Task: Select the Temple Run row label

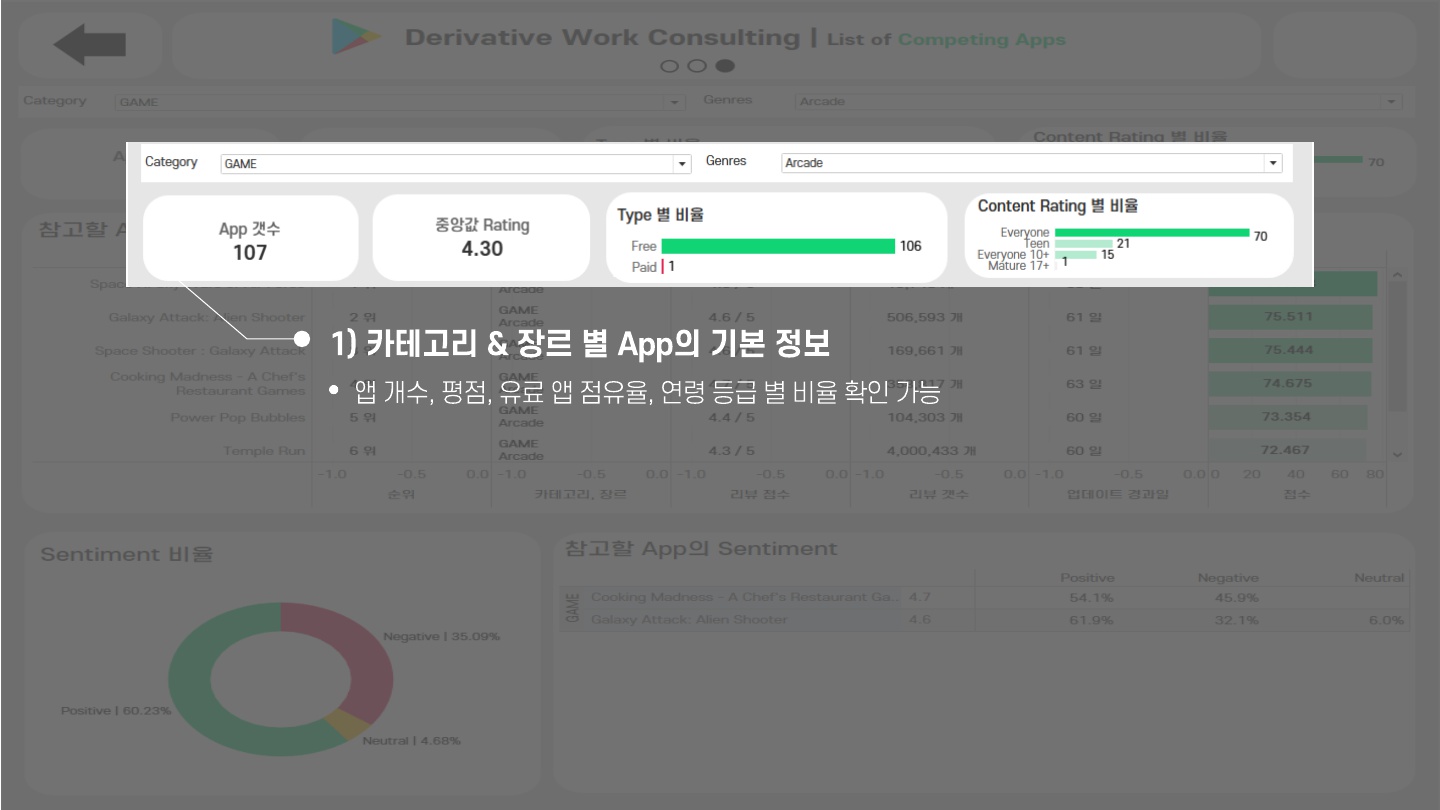Action: pyautogui.click(x=264, y=451)
